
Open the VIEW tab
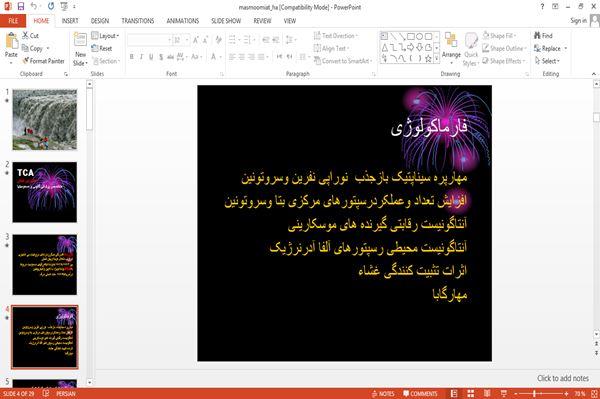point(290,21)
